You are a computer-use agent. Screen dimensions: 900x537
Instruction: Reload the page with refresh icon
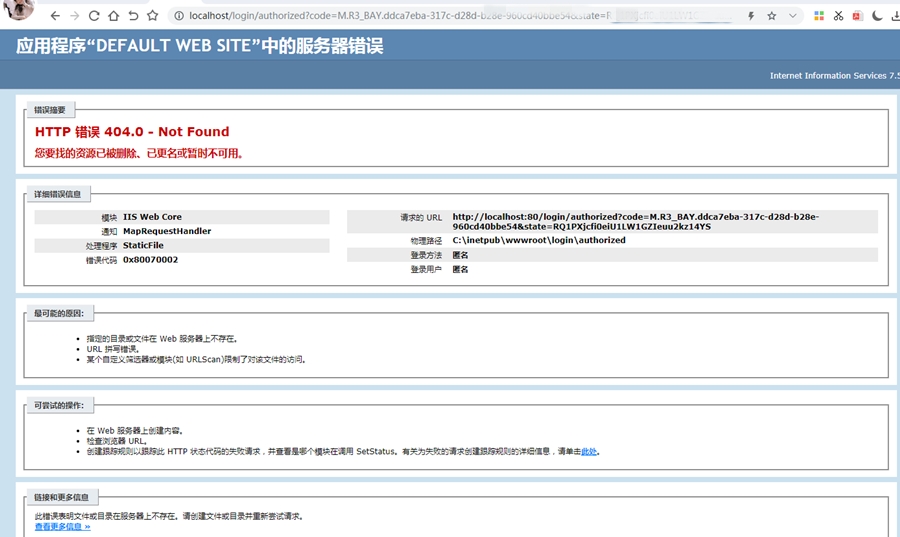(94, 16)
